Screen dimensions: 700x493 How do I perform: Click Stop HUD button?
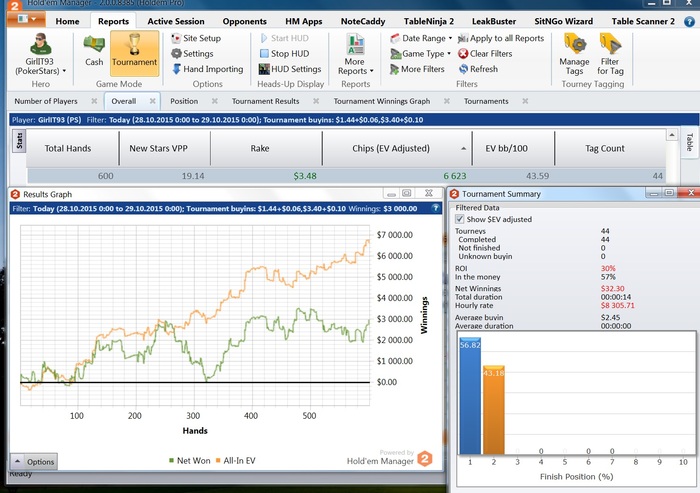[x=284, y=54]
